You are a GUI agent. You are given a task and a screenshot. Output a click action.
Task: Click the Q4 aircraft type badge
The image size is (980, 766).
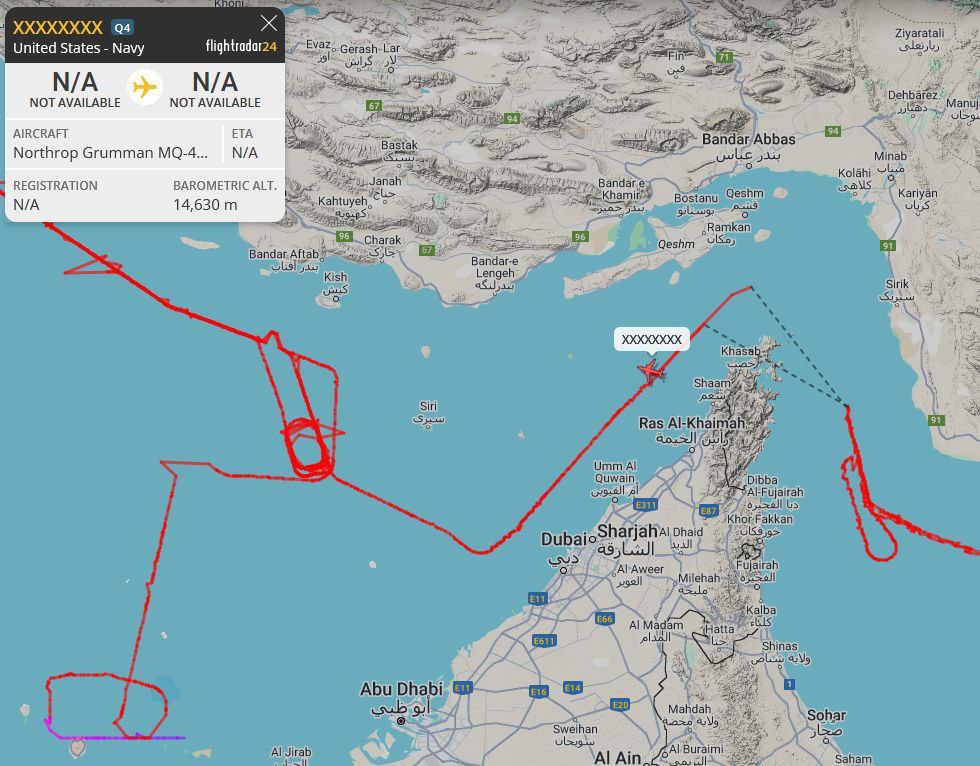coord(122,27)
